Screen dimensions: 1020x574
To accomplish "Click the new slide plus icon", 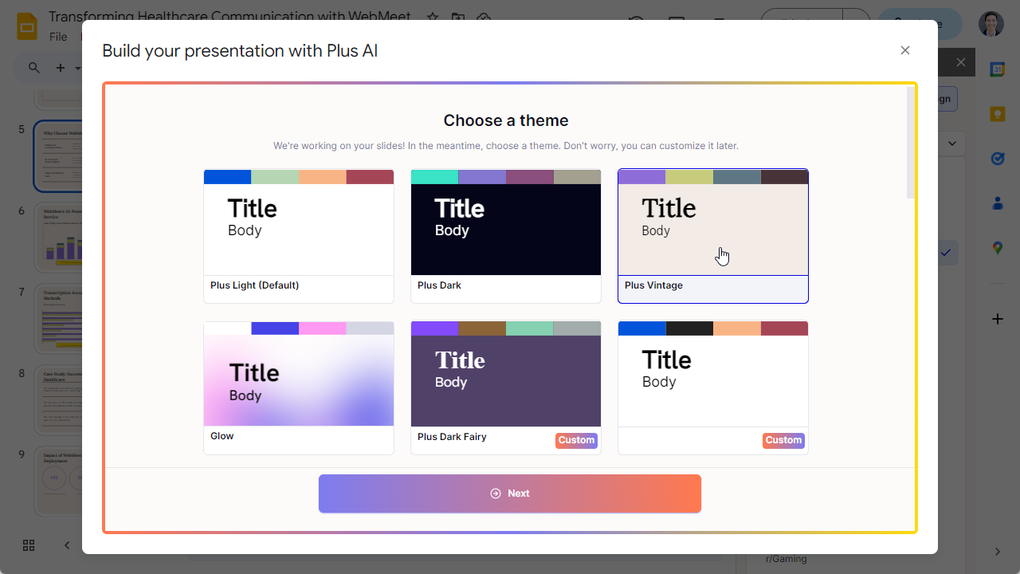I will (60, 68).
